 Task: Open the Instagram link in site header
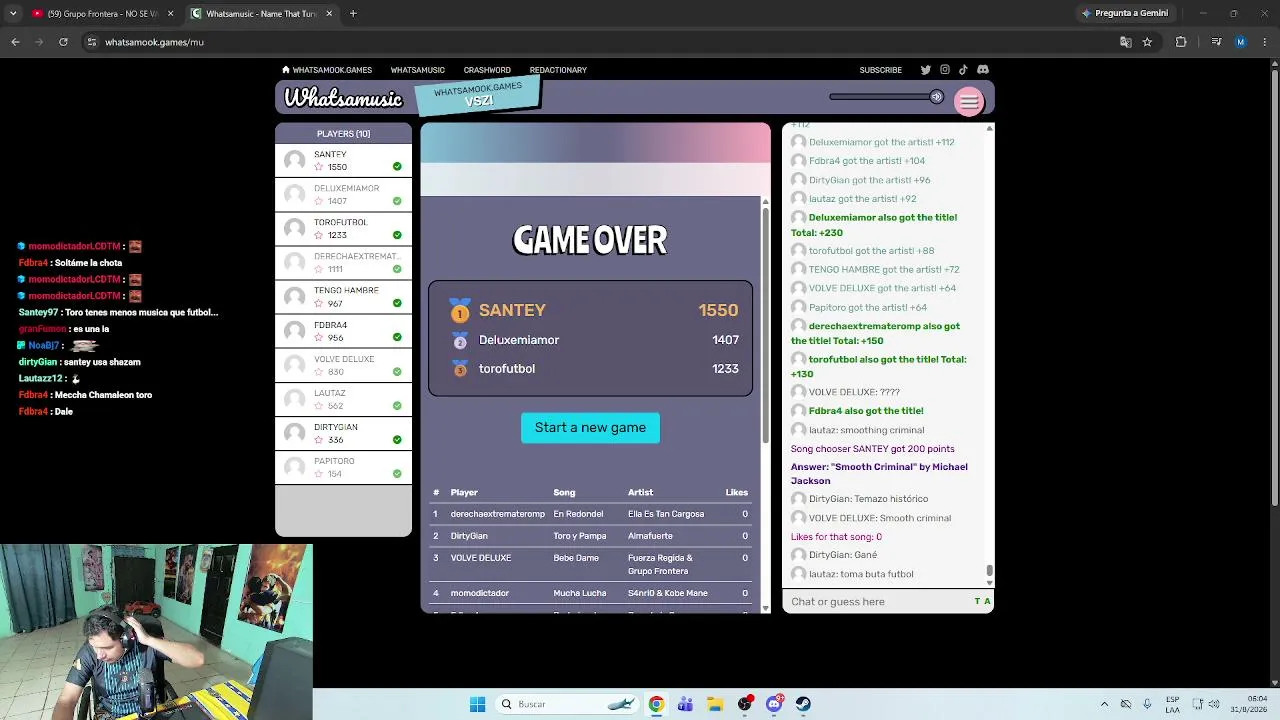(944, 70)
